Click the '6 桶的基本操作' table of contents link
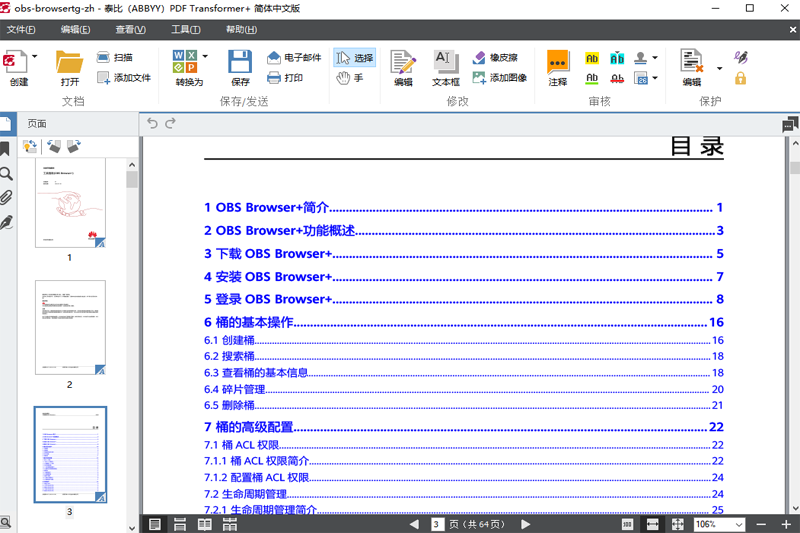 coord(248,322)
